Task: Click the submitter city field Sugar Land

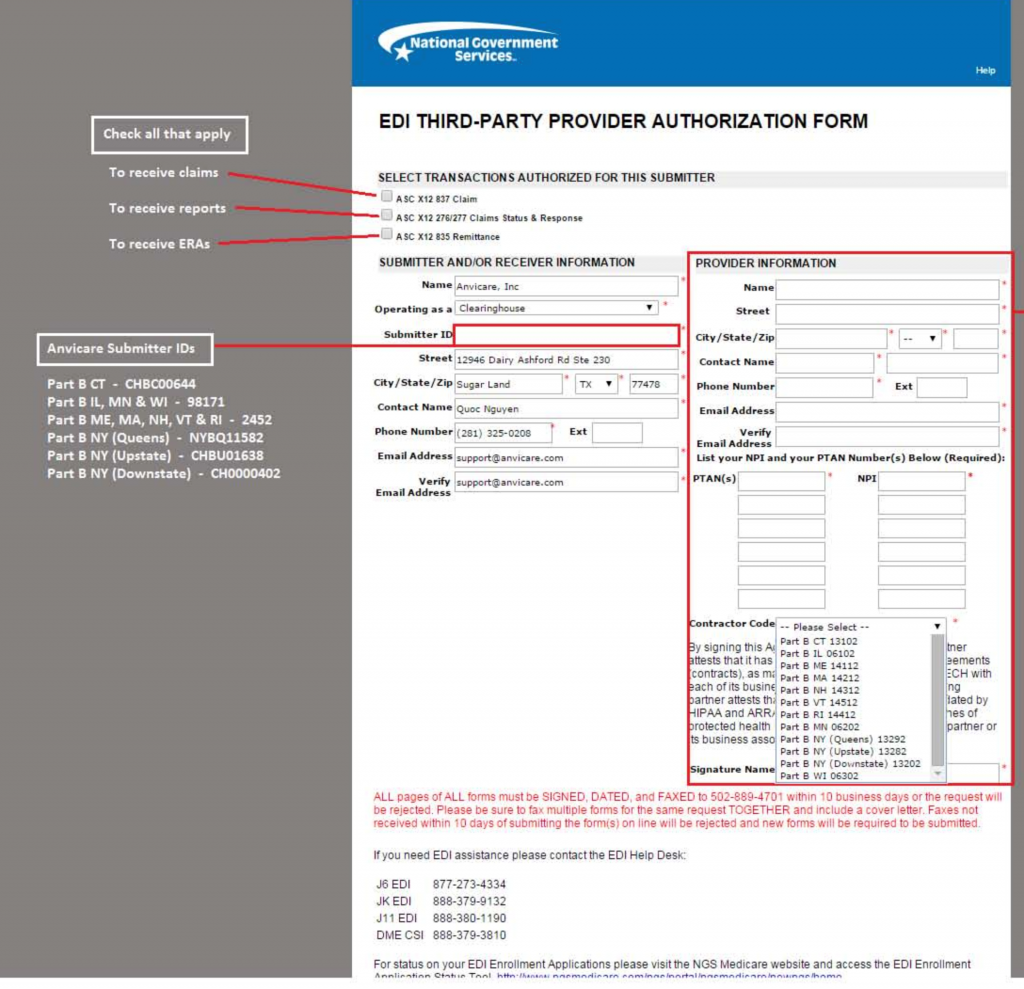Action: coord(508,384)
